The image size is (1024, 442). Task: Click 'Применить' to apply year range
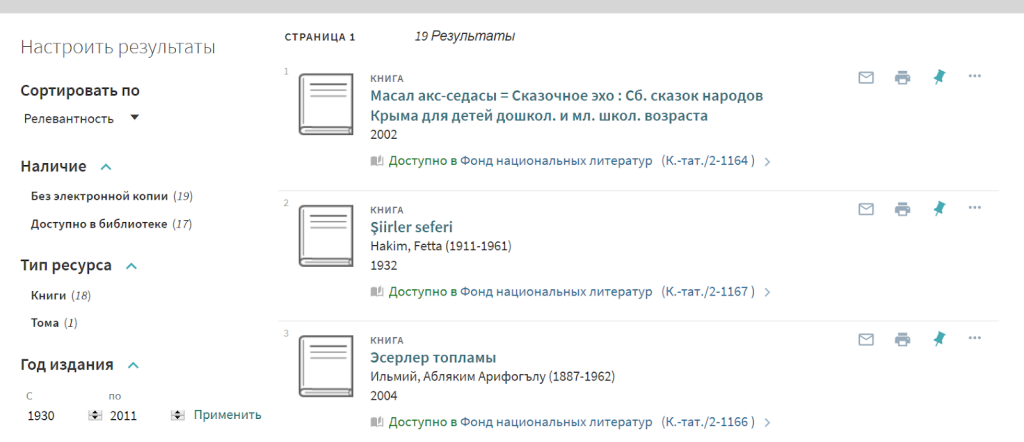click(x=227, y=415)
